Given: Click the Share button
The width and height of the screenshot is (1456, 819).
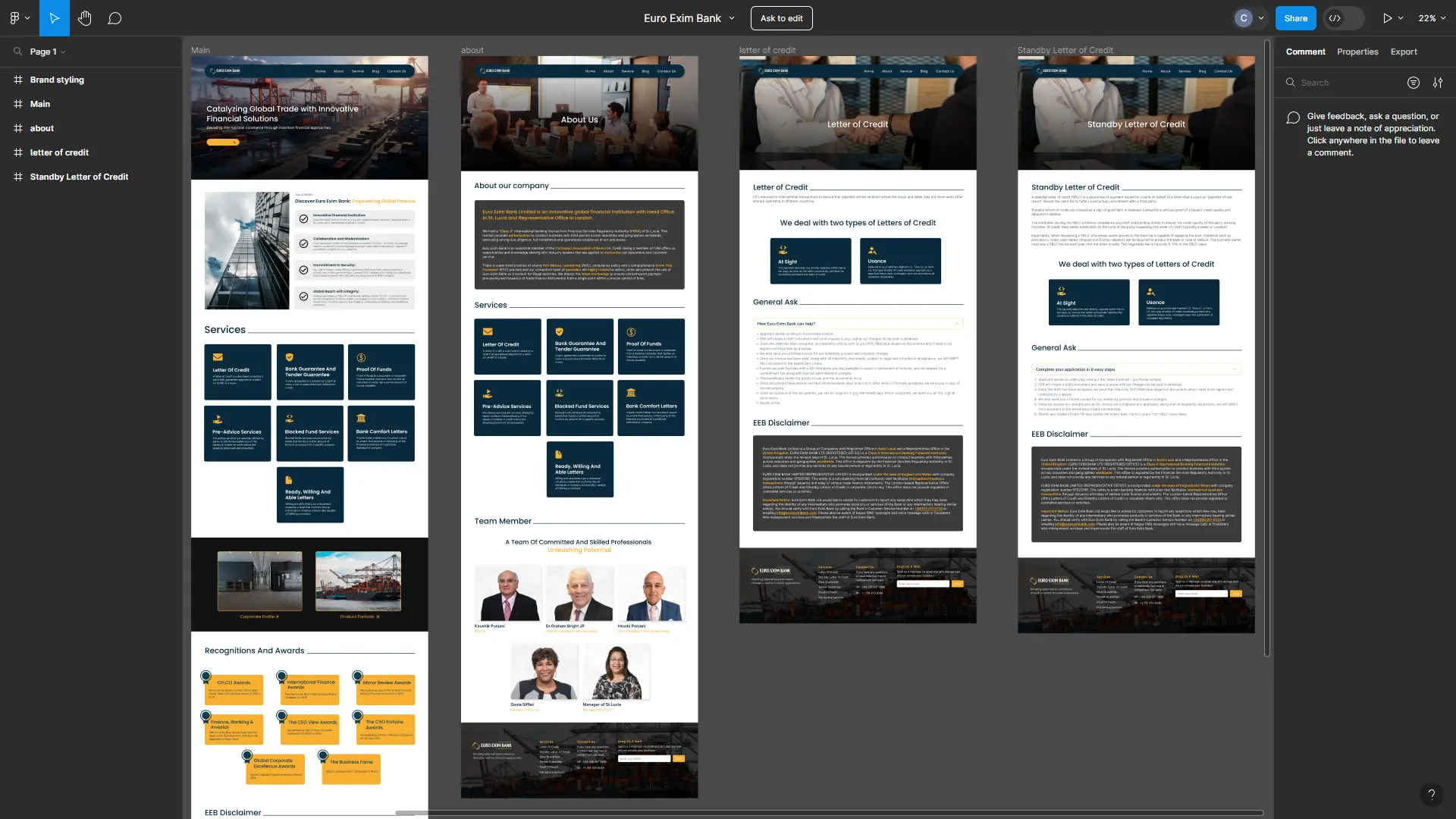Looking at the screenshot, I should (1295, 18).
